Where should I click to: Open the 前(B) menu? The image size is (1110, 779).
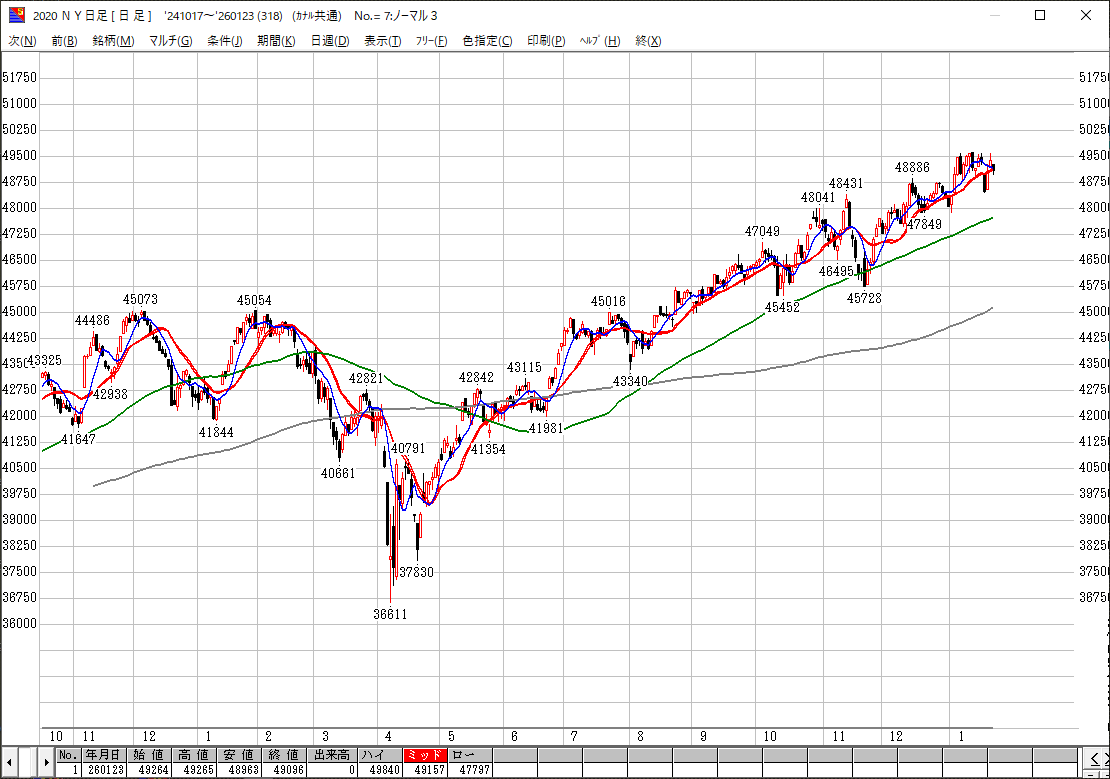tap(64, 41)
